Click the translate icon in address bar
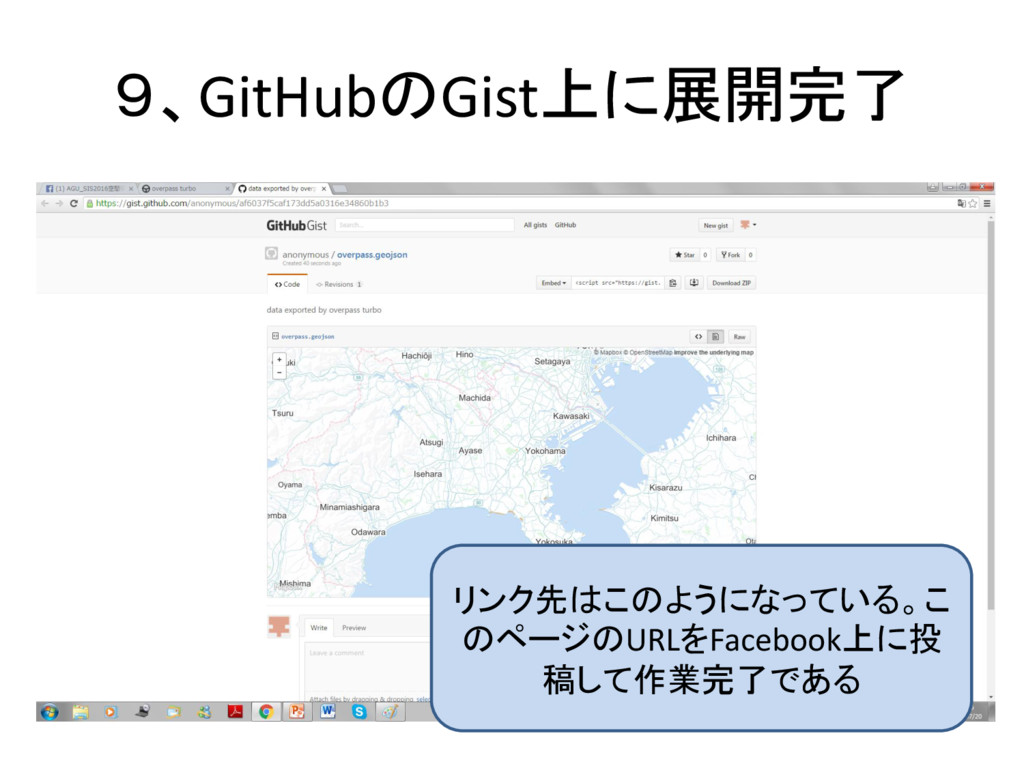This screenshot has width=1024, height=768. [x=961, y=204]
